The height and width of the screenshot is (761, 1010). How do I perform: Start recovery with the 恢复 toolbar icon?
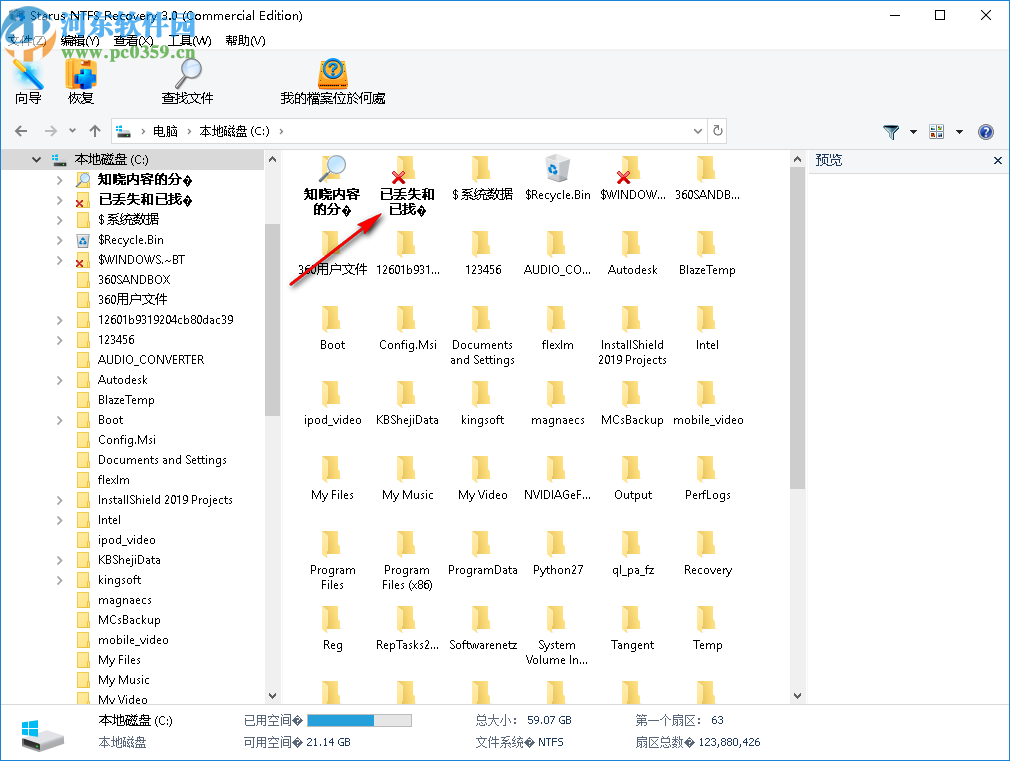click(x=80, y=78)
